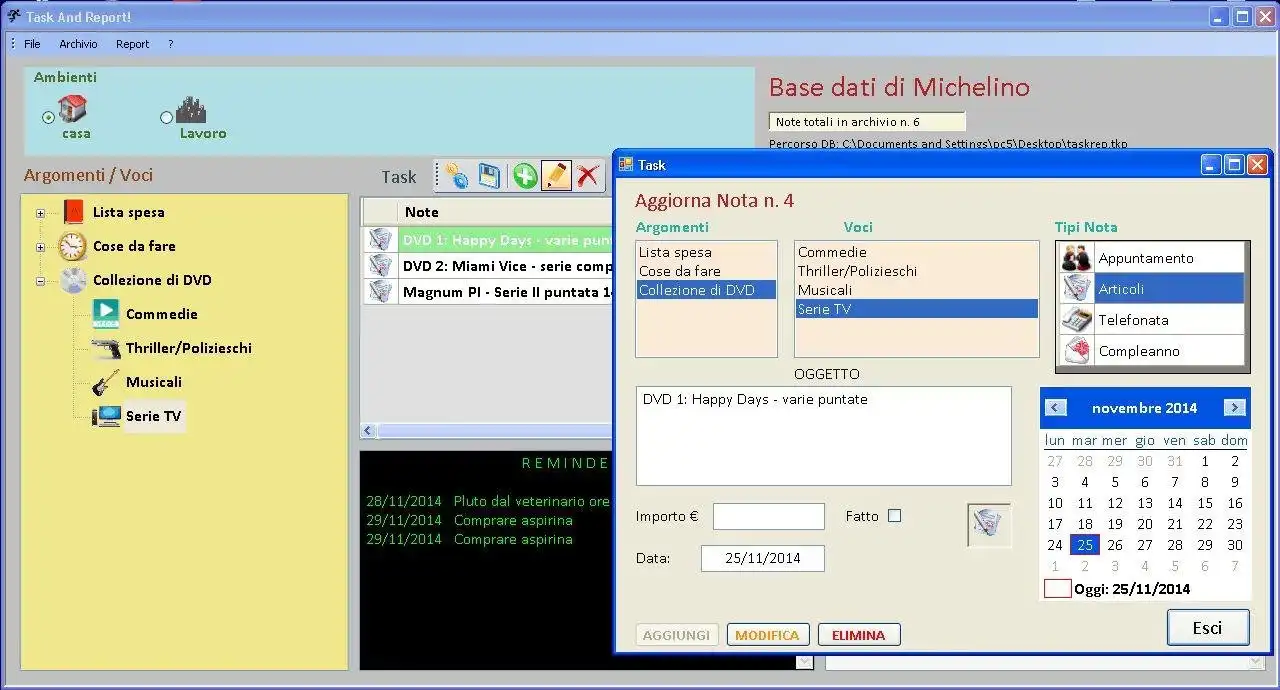1280x690 pixels.
Task: Click the Appuntamento people icon
Action: pyautogui.click(x=1076, y=258)
